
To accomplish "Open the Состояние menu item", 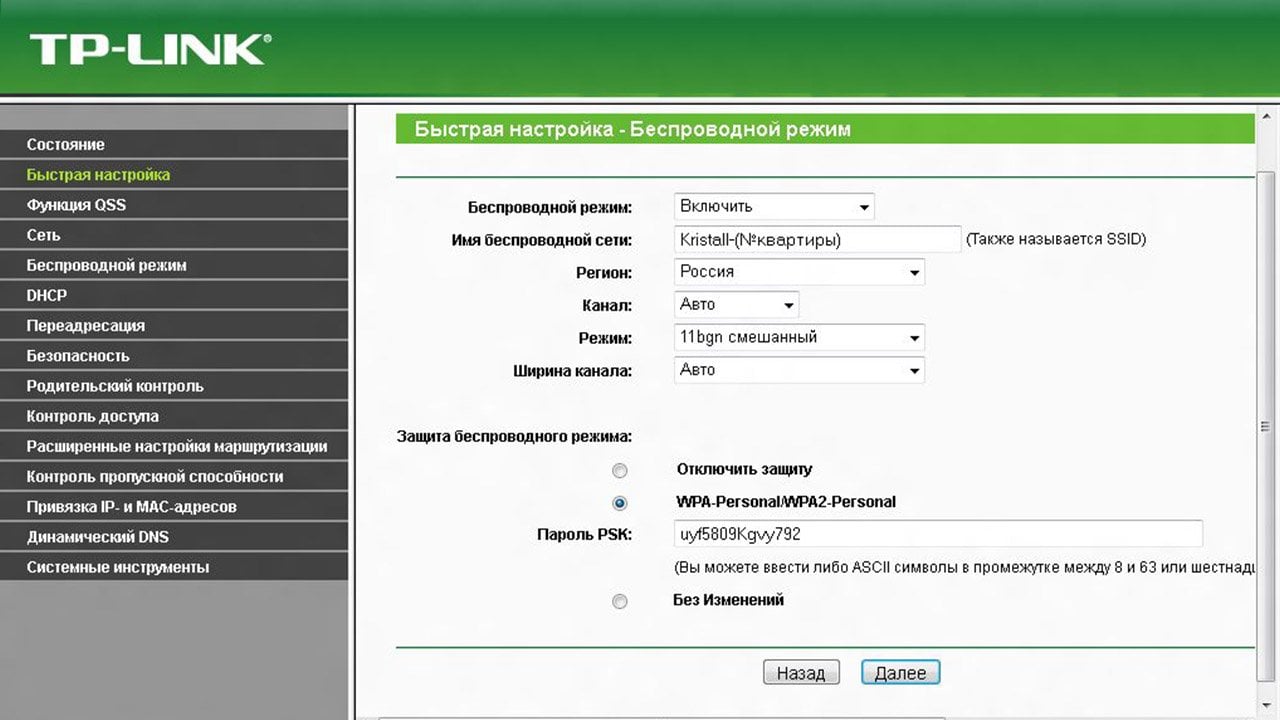I will pyautogui.click(x=174, y=145).
